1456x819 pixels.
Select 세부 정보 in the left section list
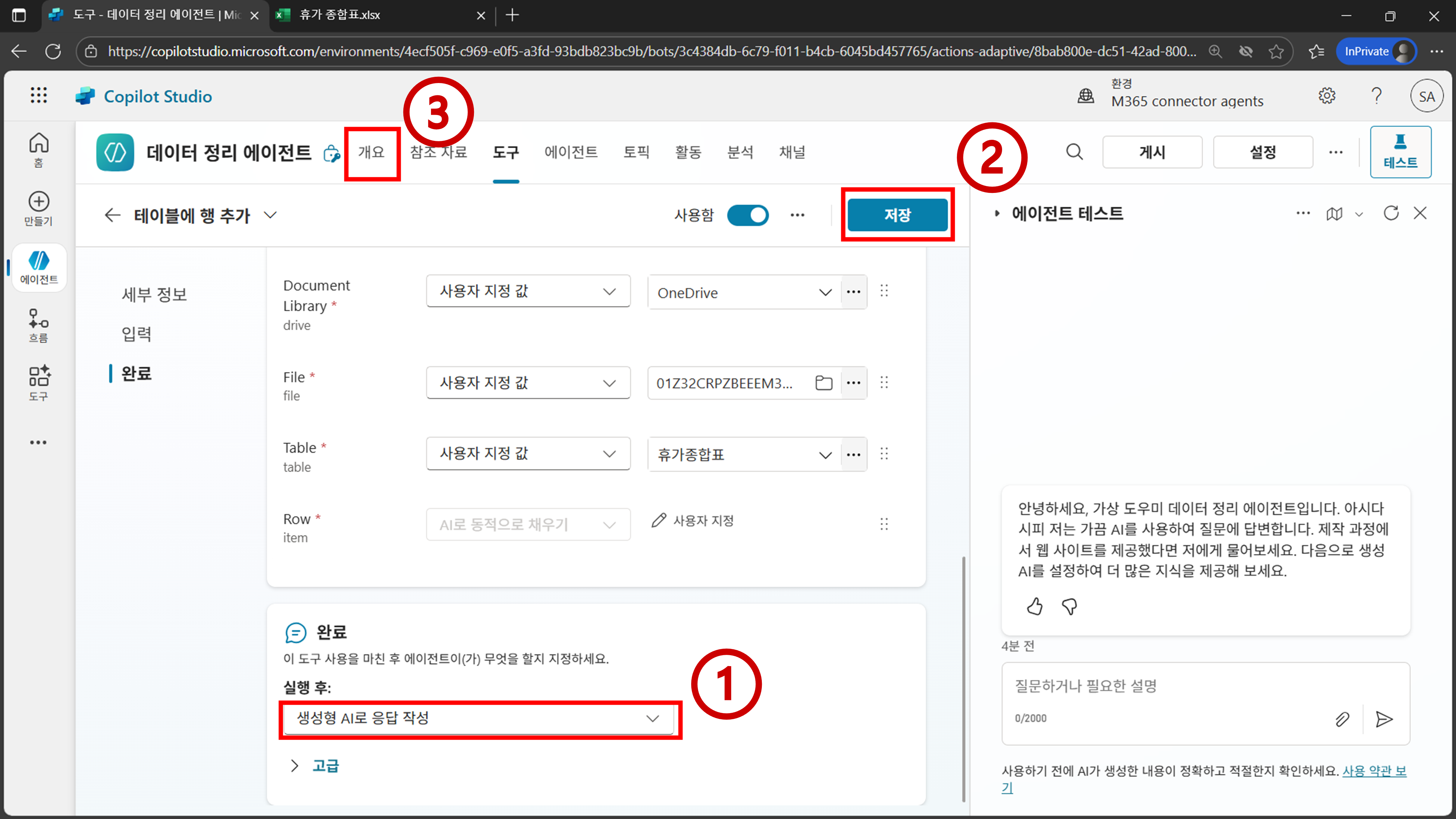click(x=154, y=294)
